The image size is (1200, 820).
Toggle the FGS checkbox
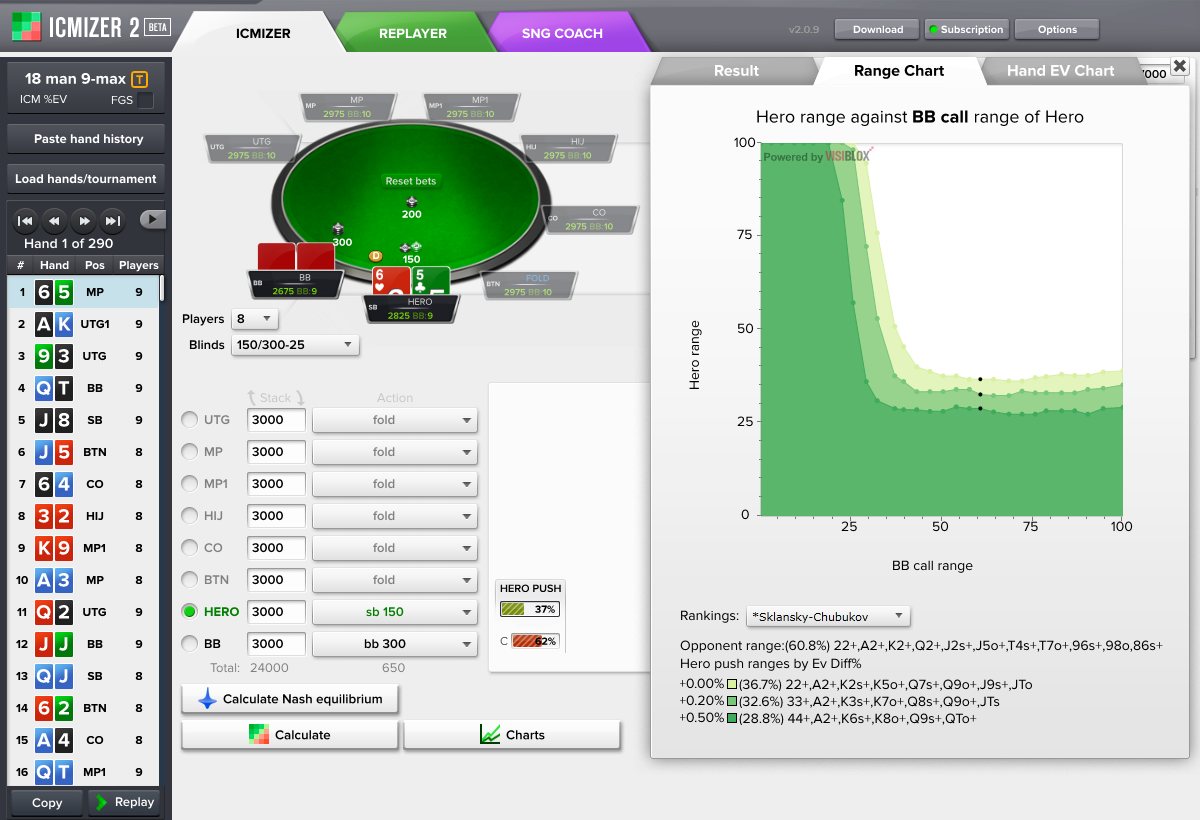145,100
